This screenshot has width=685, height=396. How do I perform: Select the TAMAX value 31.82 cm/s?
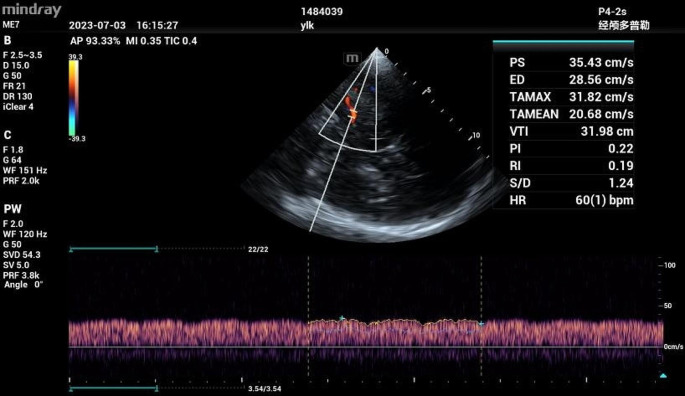601,97
